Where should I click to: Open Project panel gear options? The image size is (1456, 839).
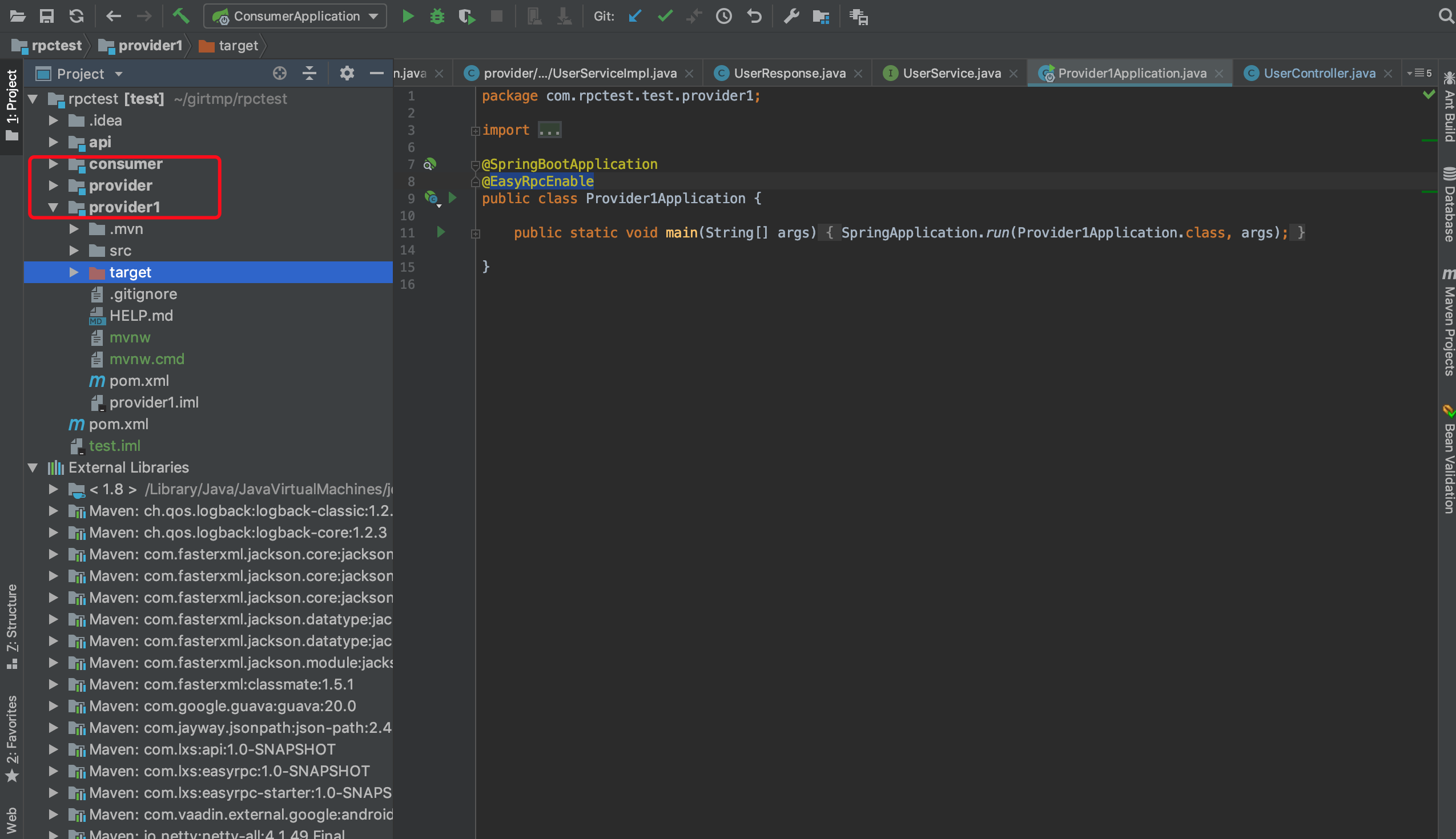pyautogui.click(x=347, y=73)
